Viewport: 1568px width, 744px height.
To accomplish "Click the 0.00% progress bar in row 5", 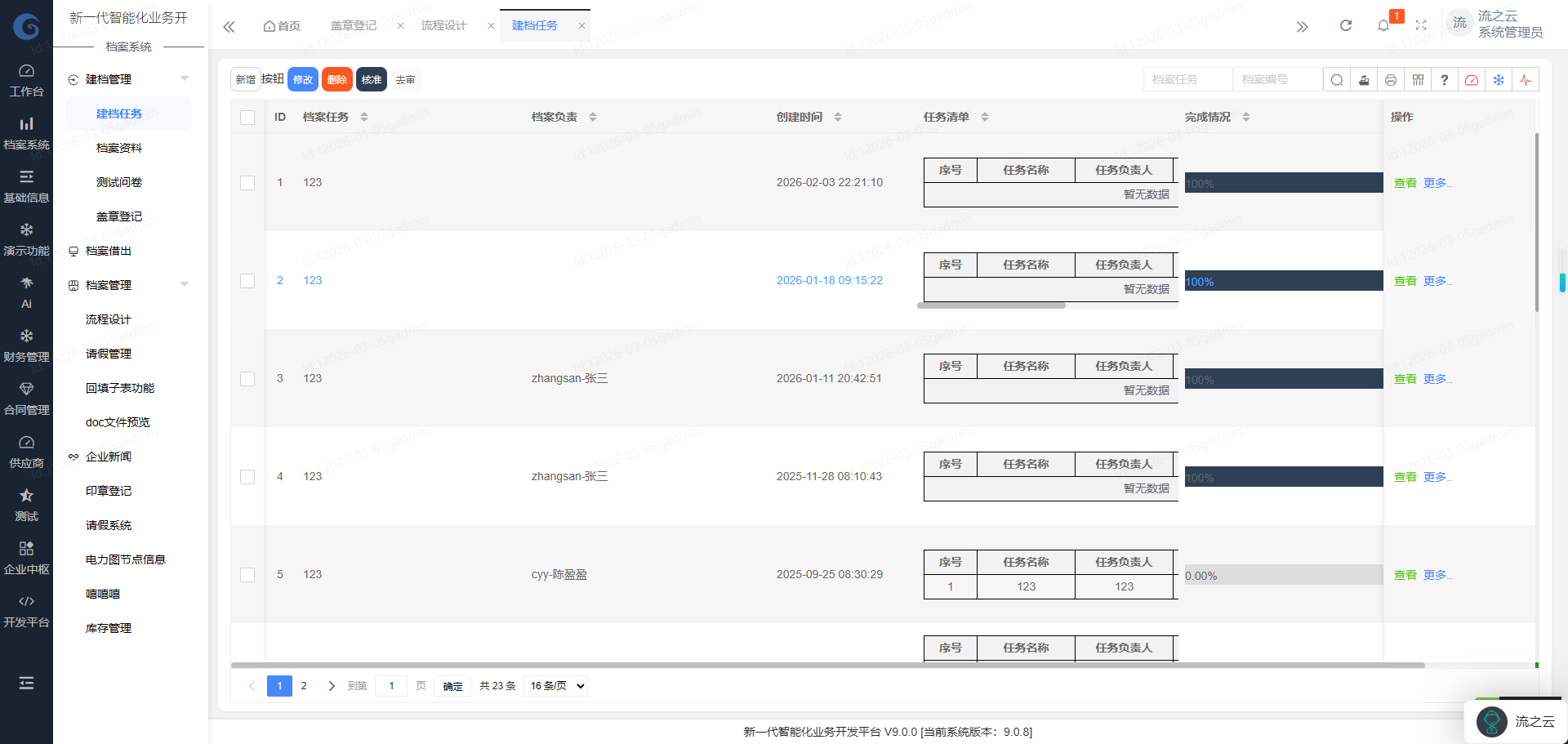I will (x=1283, y=575).
